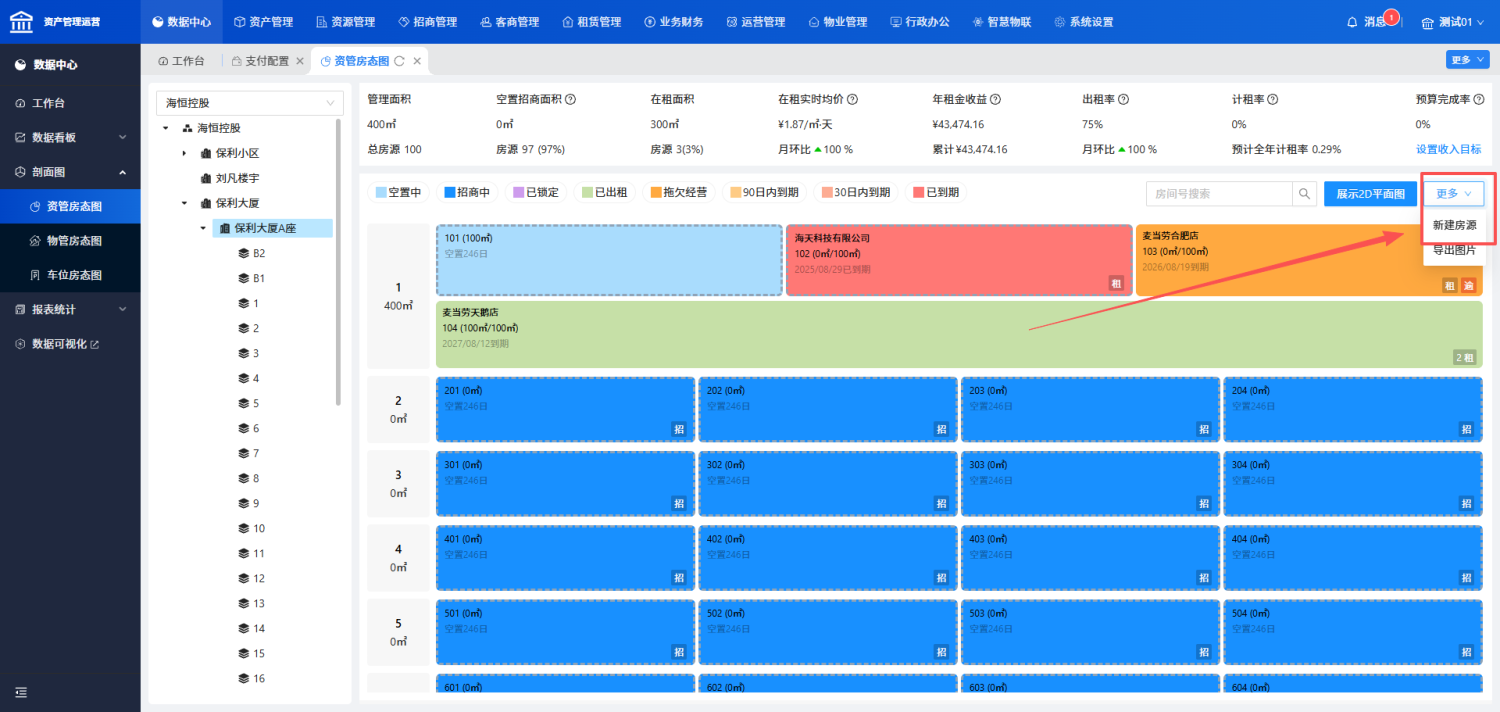Toggle the 已到期 status filter
Image resolution: width=1500 pixels, height=712 pixels.
point(936,193)
